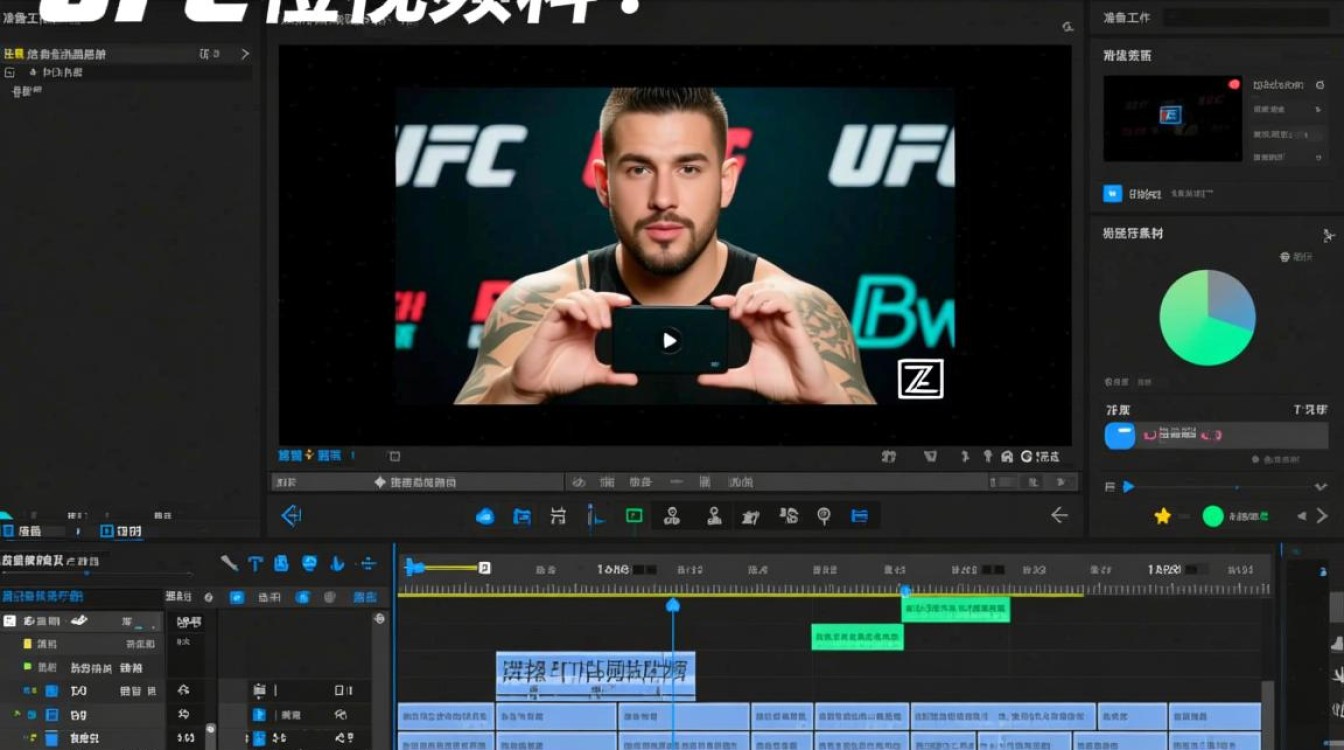
Task: Toggle the white checkbox on the first track row
Action: (9, 621)
